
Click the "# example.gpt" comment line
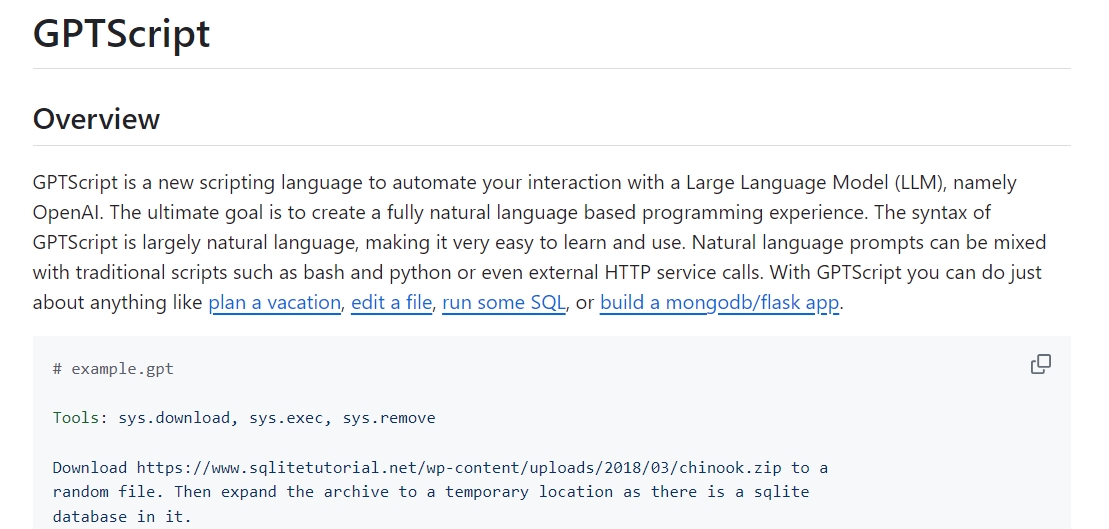(113, 369)
